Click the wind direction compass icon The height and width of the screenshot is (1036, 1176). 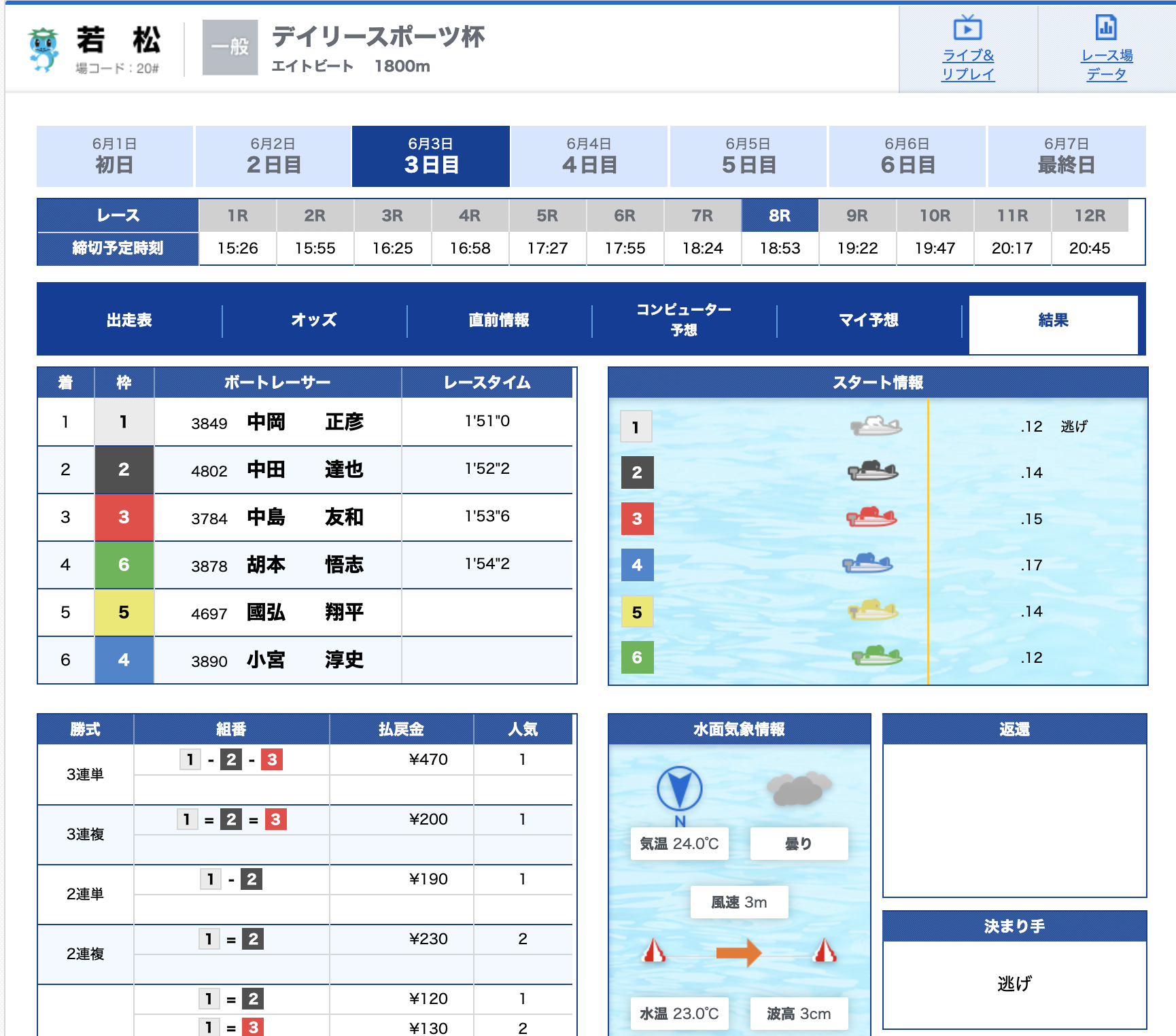679,789
